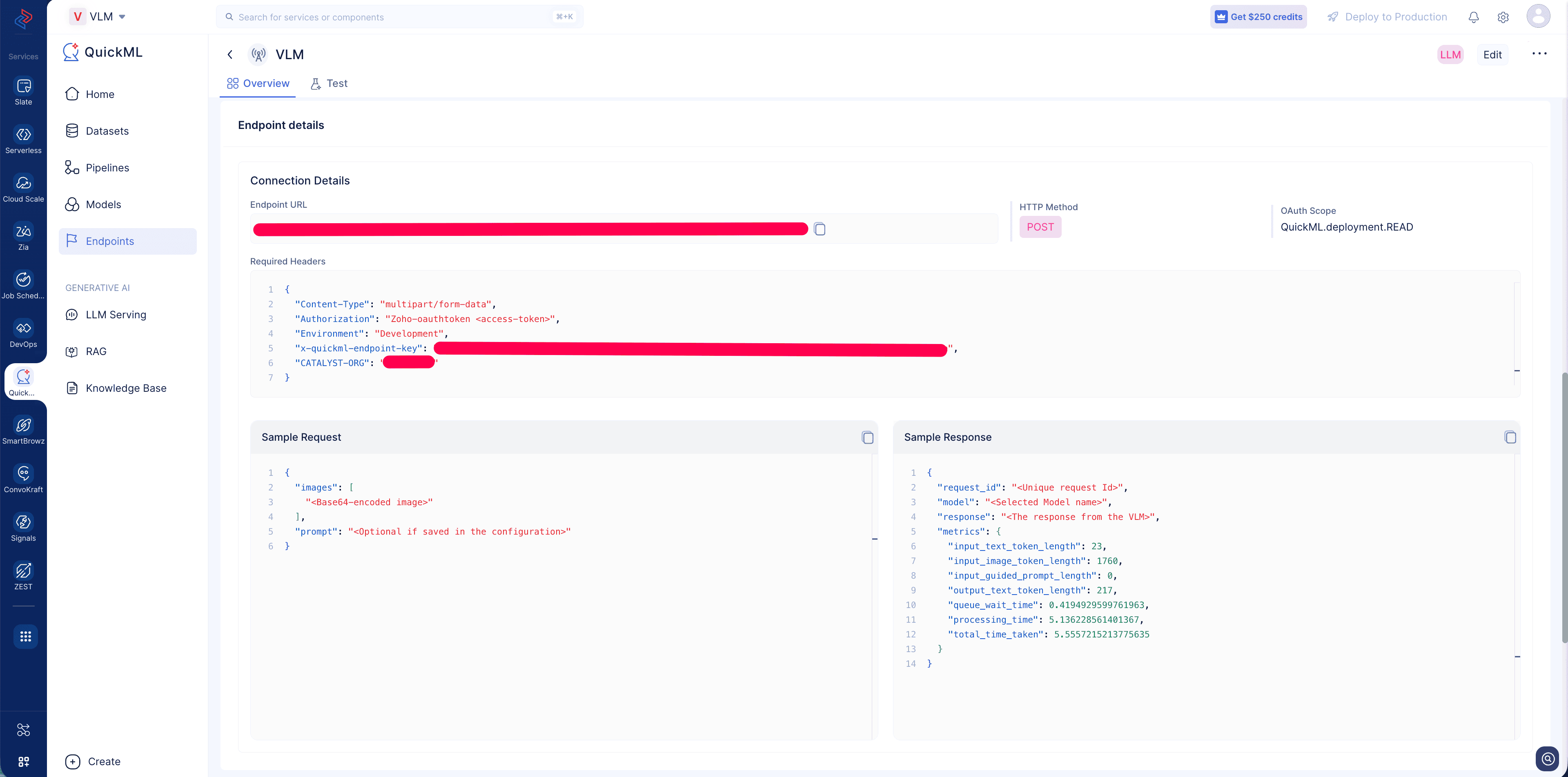Open the DevOps service
Screen dimensions: 1568x777
tap(23, 334)
